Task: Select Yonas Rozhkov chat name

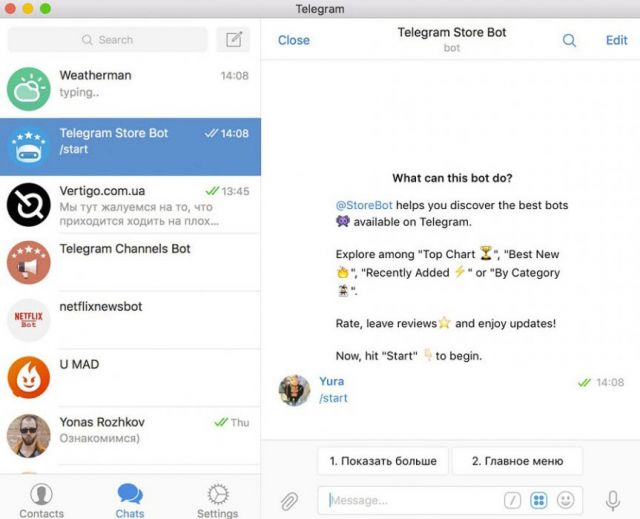Action: click(102, 422)
